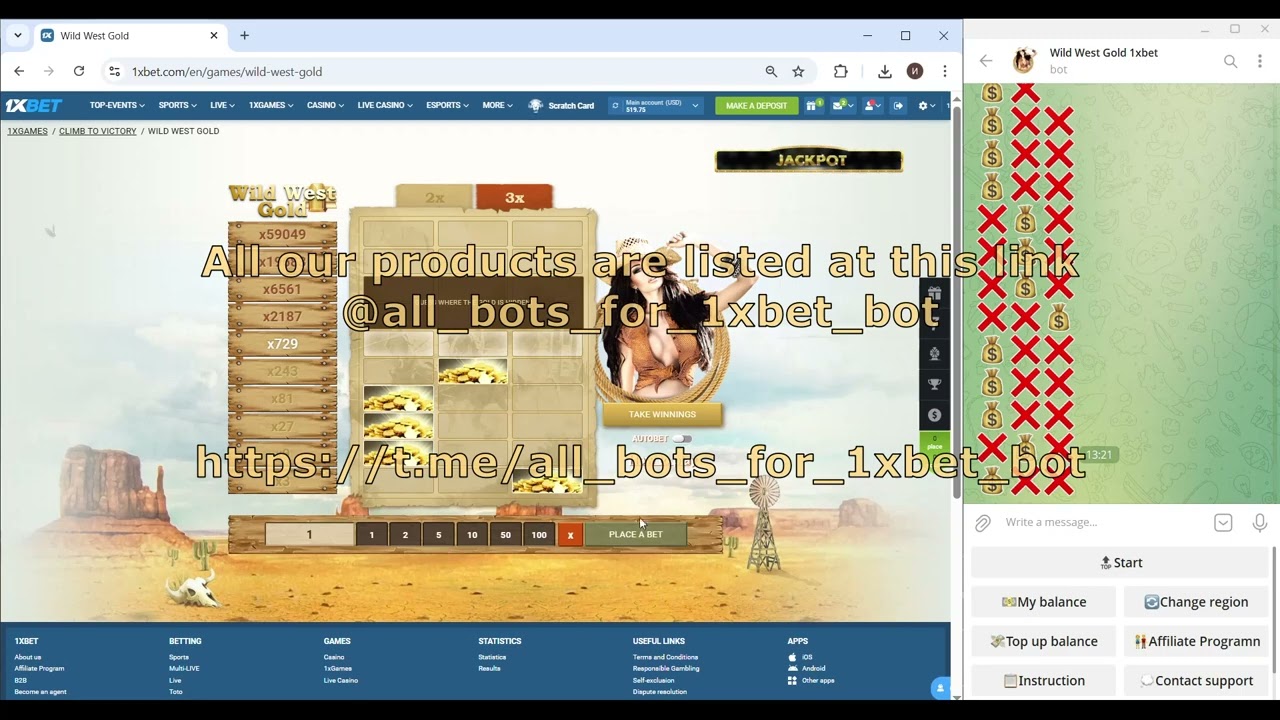Image resolution: width=1280 pixels, height=720 pixels.
Task: Expand the Live Casino menu
Action: click(385, 105)
